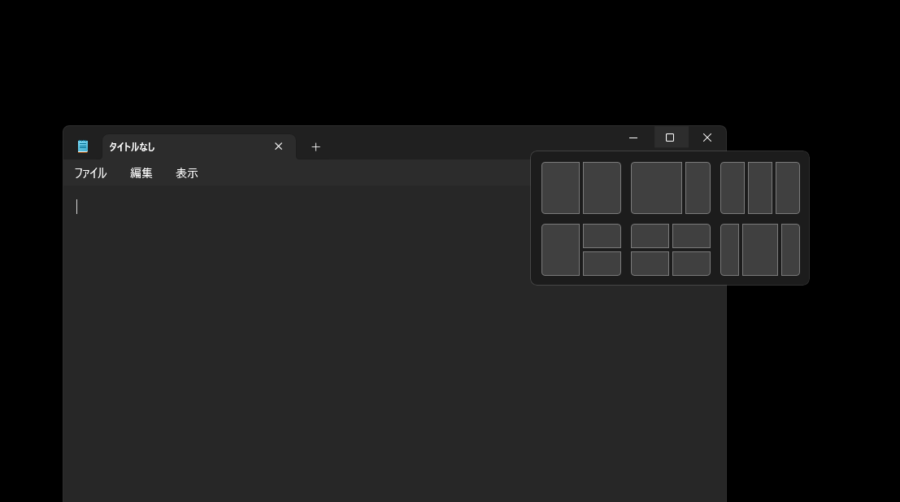Snap to top-right zone of four-quadrant grid
900x502 pixels.
coord(691,236)
